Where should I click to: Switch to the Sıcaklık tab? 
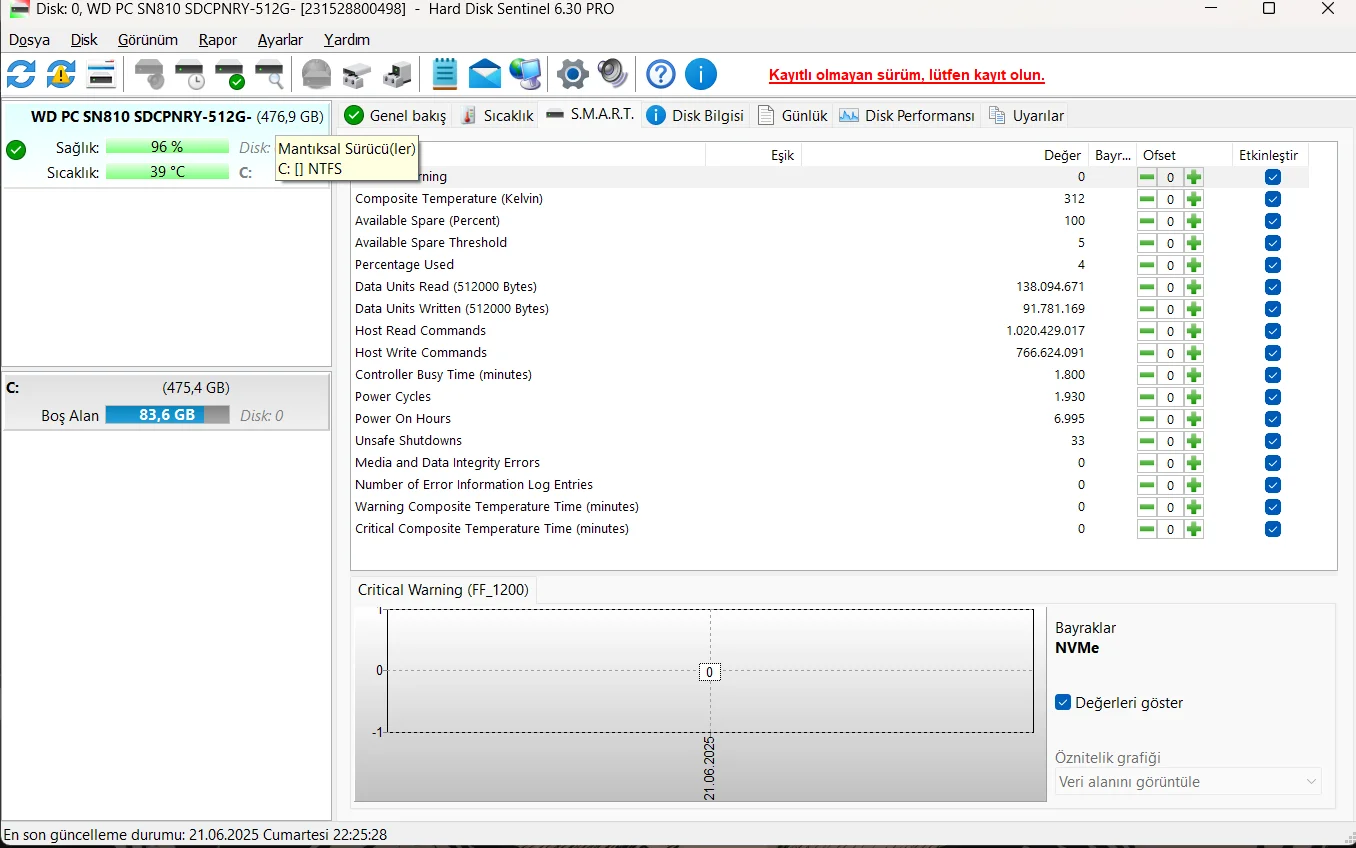[497, 116]
